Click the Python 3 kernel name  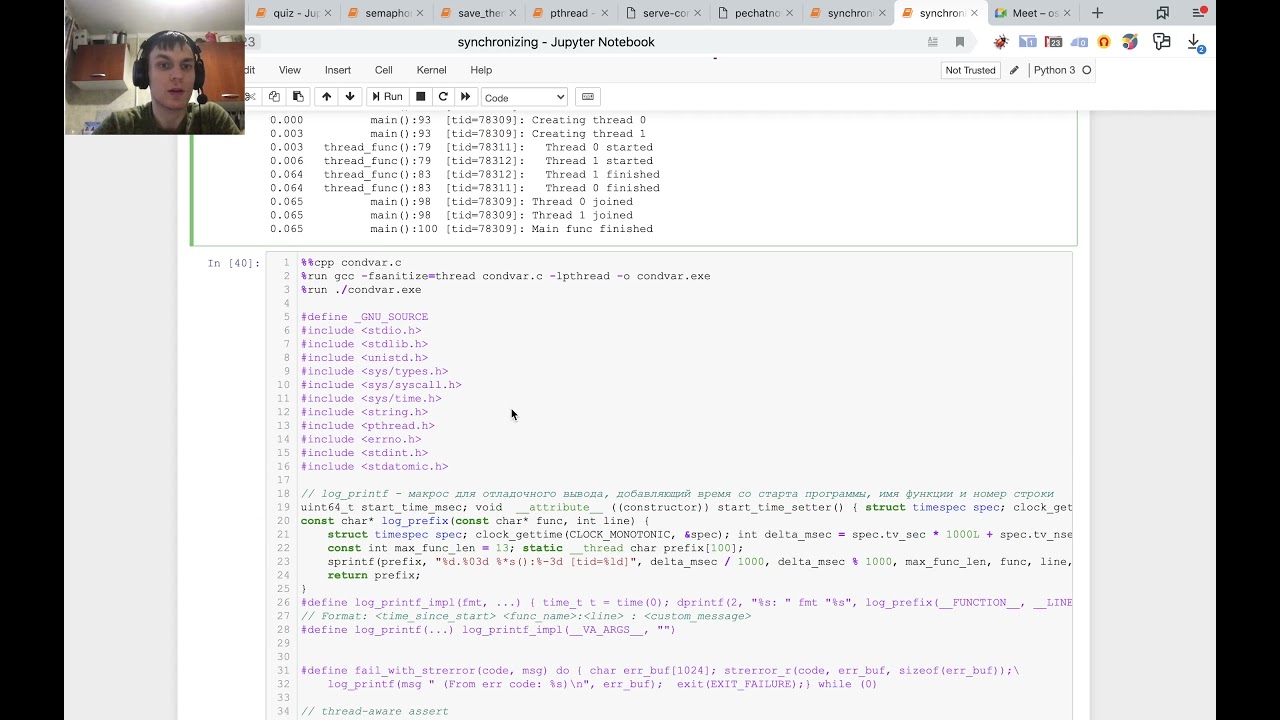click(x=1055, y=70)
